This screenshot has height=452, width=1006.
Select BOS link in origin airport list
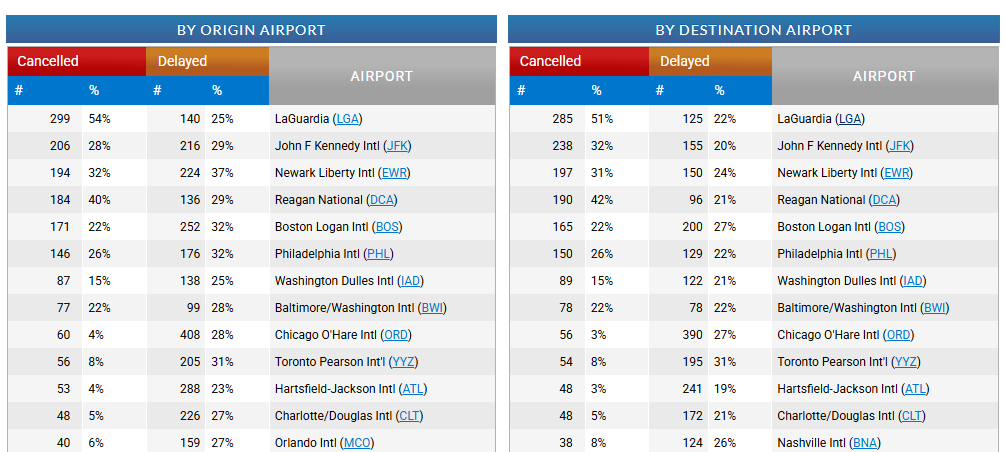point(387,226)
